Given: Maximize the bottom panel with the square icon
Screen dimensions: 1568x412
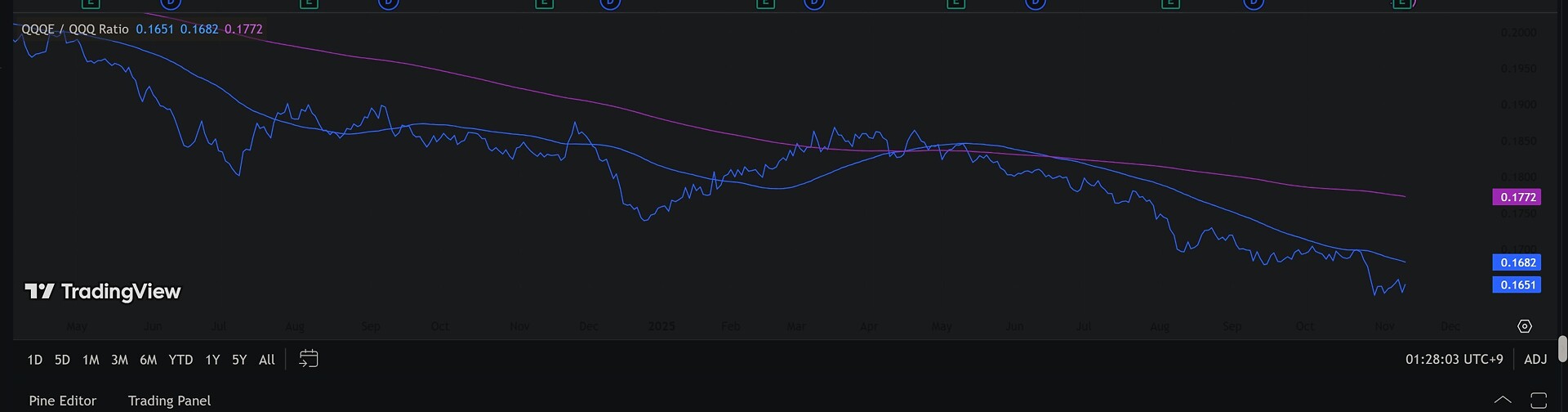Looking at the screenshot, I should 1539,400.
